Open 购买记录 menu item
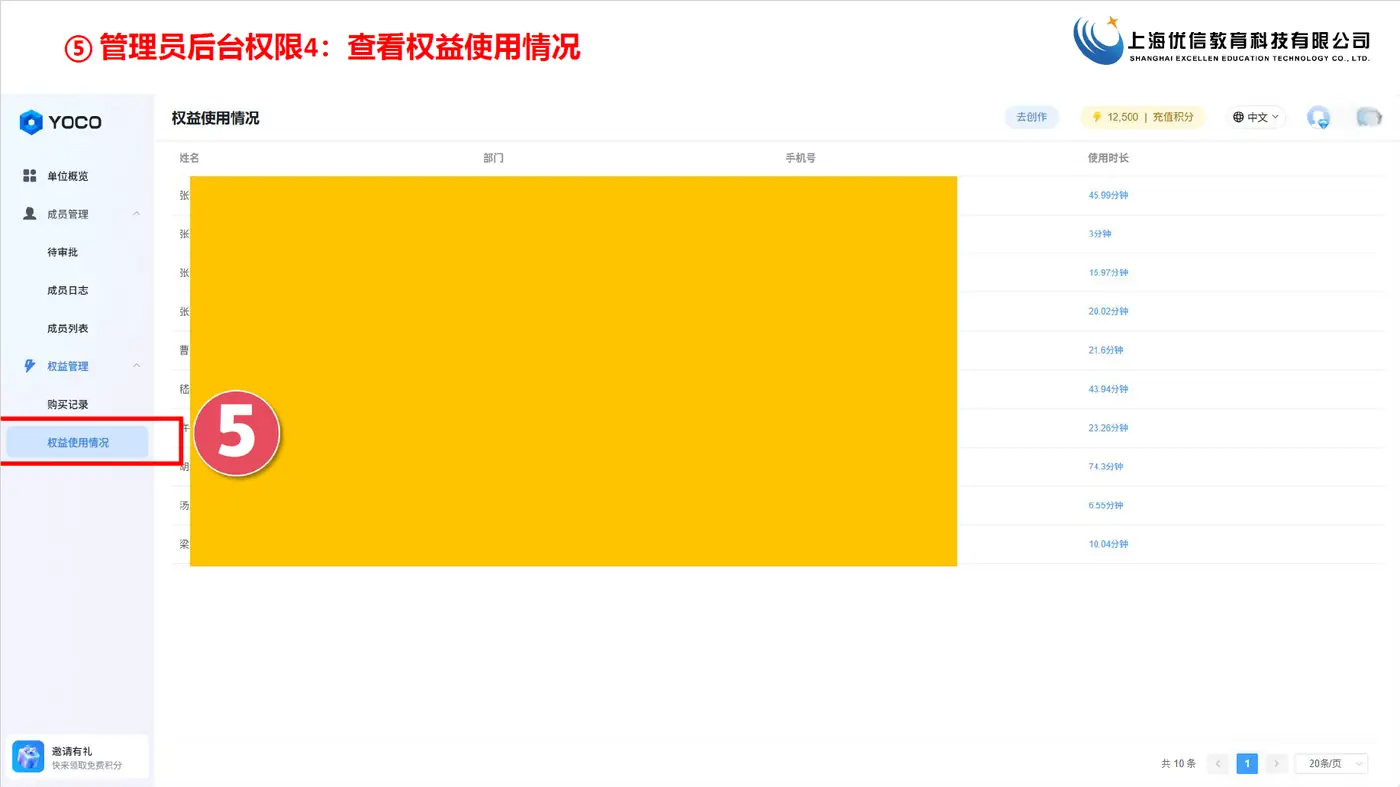The height and width of the screenshot is (787, 1400). click(x=68, y=404)
